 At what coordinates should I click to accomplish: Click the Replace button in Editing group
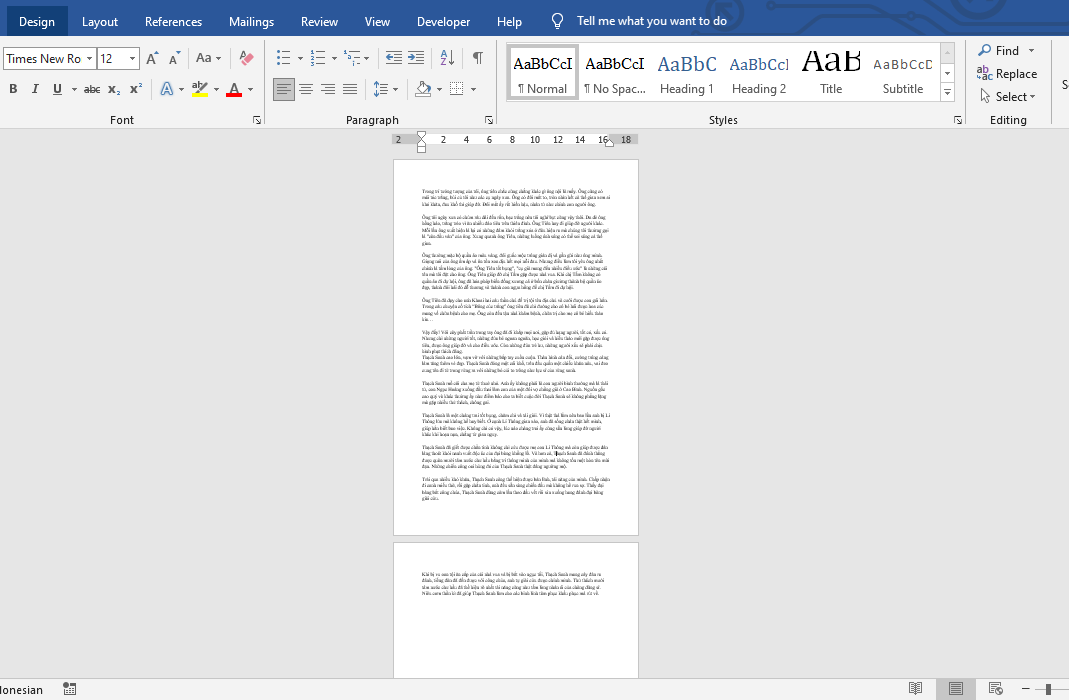click(1007, 73)
